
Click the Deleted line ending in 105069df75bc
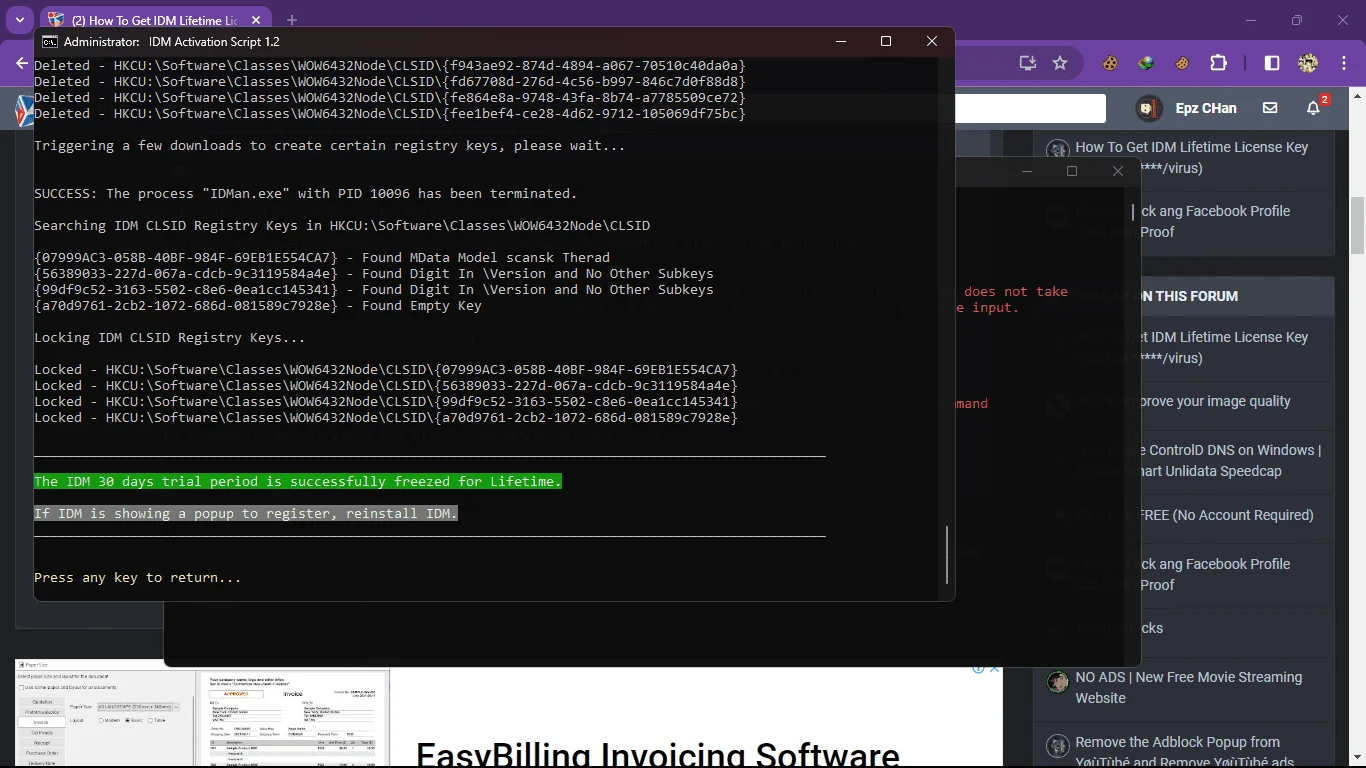(x=390, y=113)
